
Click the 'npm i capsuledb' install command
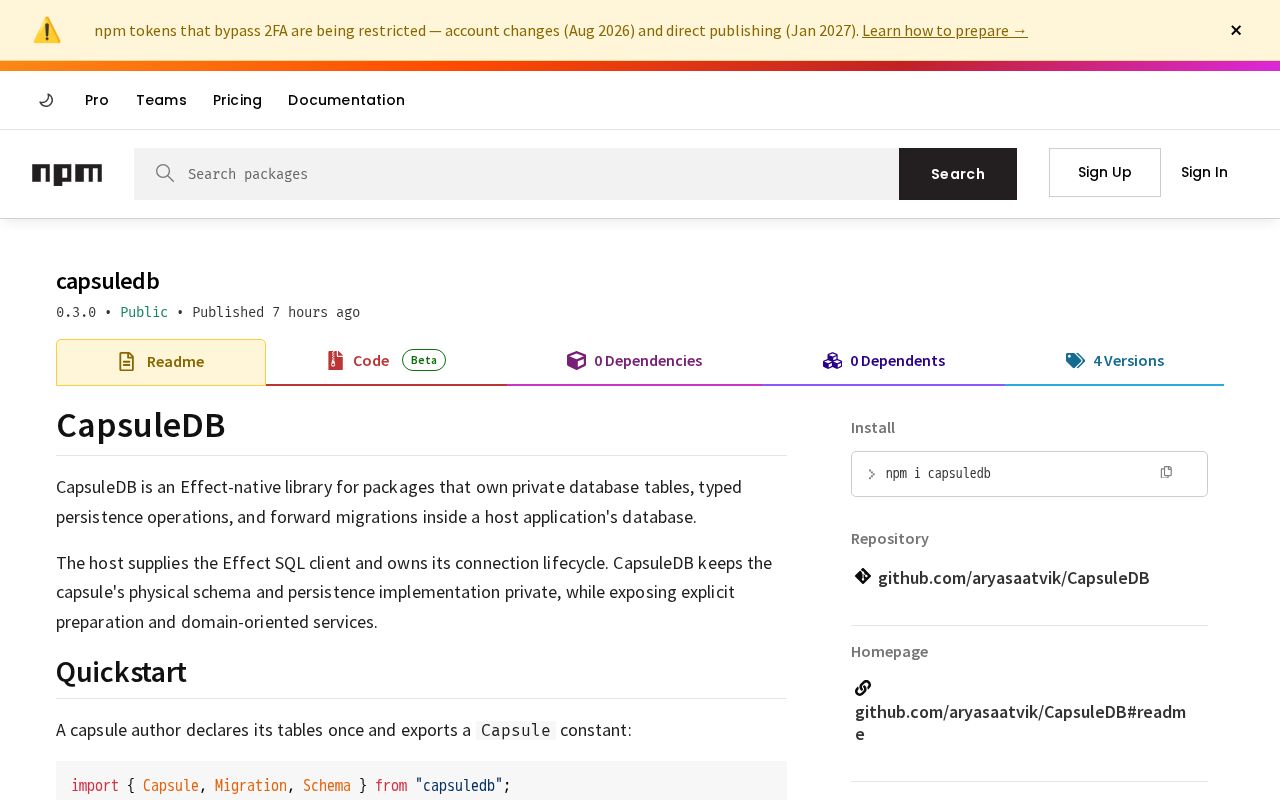(938, 473)
